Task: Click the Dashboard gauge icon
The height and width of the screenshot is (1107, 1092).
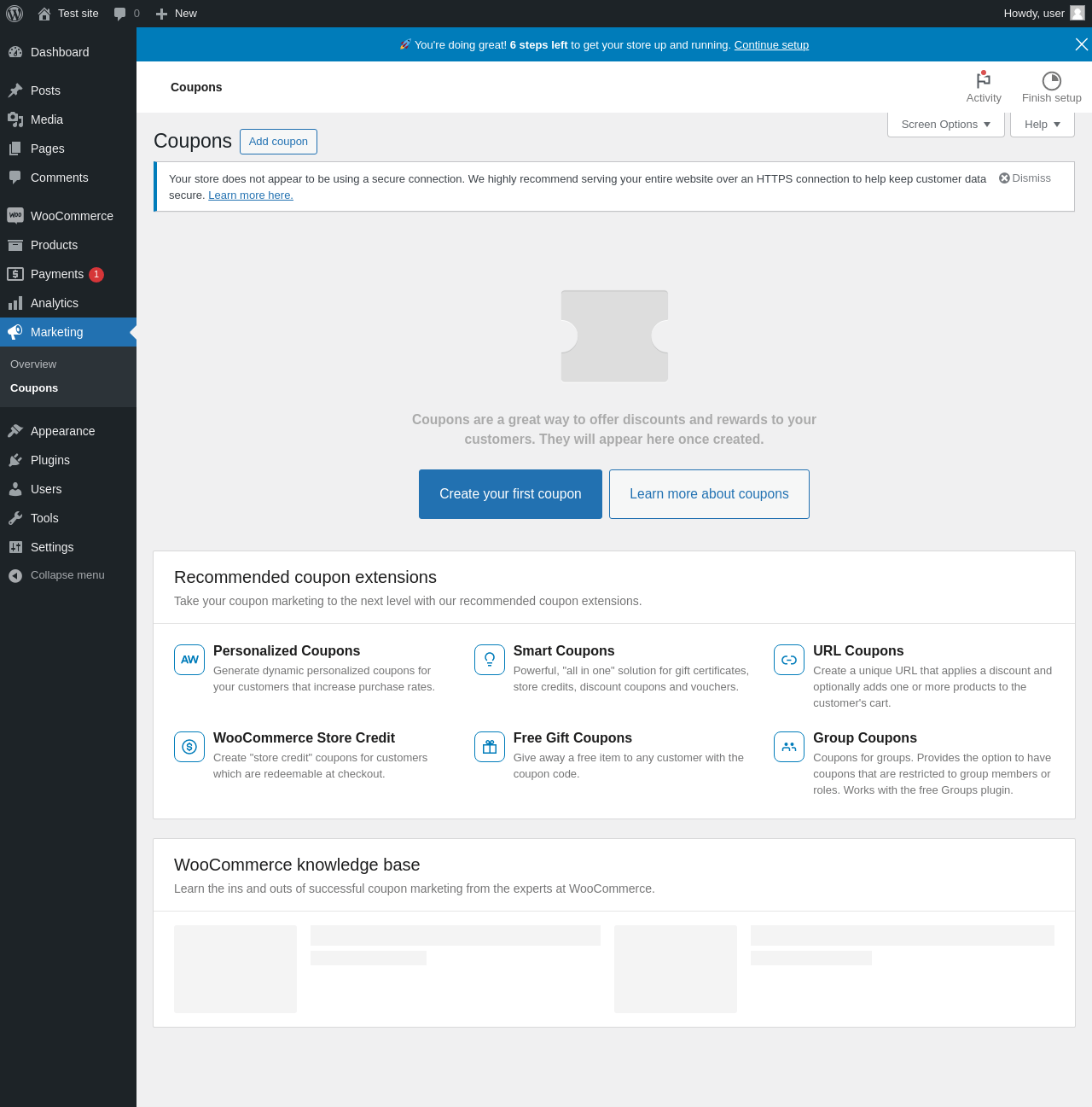Action: click(x=15, y=52)
